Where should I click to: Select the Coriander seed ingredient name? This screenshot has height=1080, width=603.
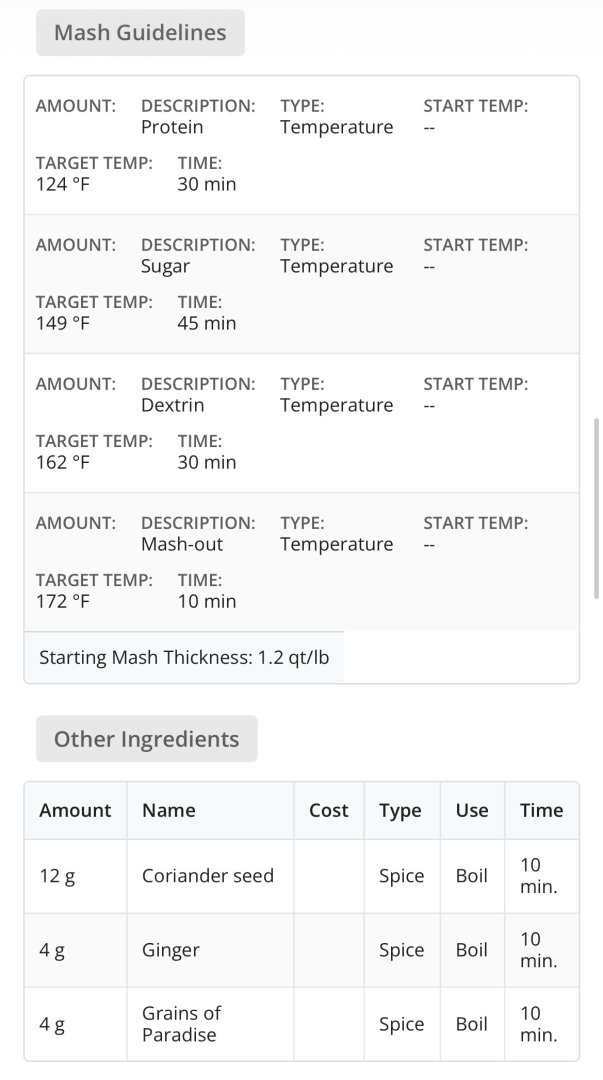[208, 875]
